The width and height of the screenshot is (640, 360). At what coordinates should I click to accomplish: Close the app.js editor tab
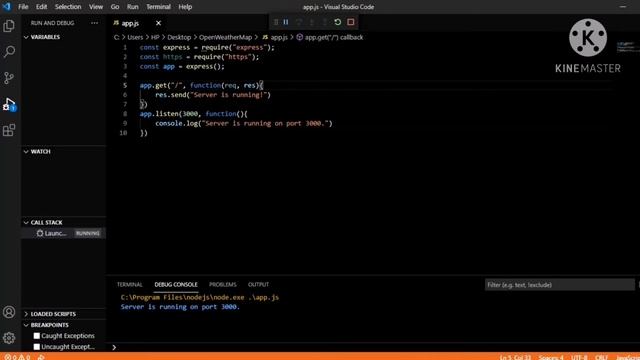[x=158, y=23]
